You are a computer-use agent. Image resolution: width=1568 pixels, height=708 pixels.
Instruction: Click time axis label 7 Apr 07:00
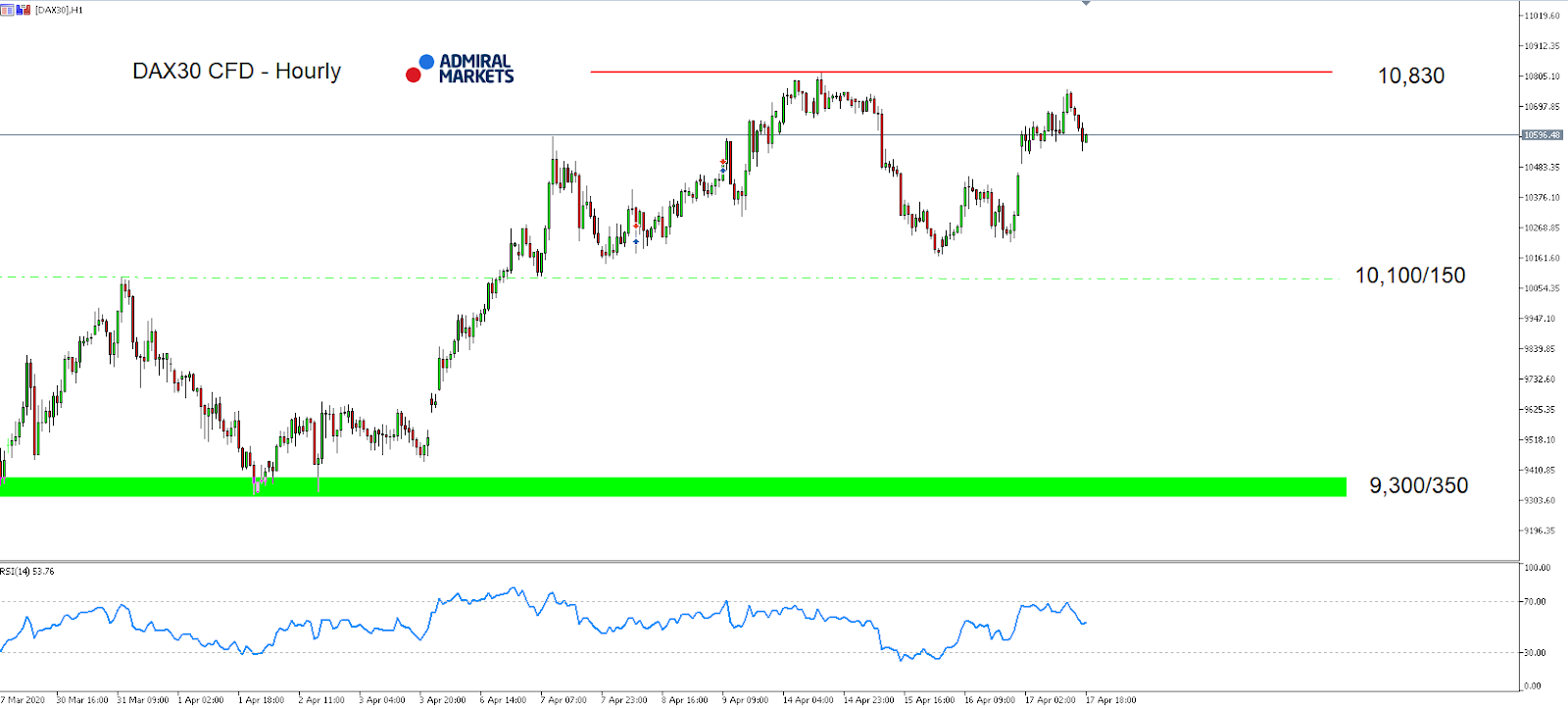[x=564, y=700]
